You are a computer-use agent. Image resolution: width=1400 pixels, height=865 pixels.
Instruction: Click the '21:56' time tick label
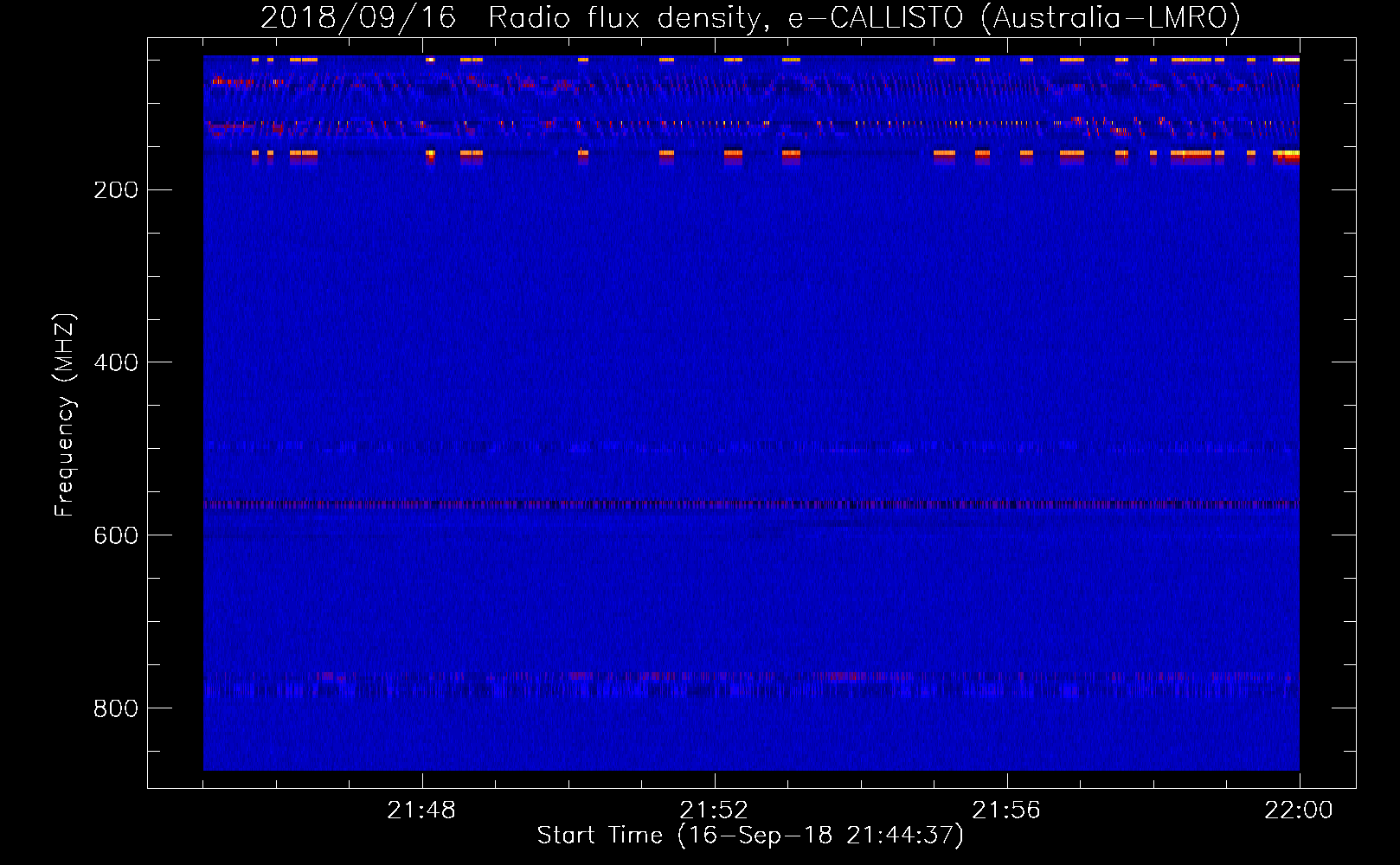click(x=1006, y=811)
